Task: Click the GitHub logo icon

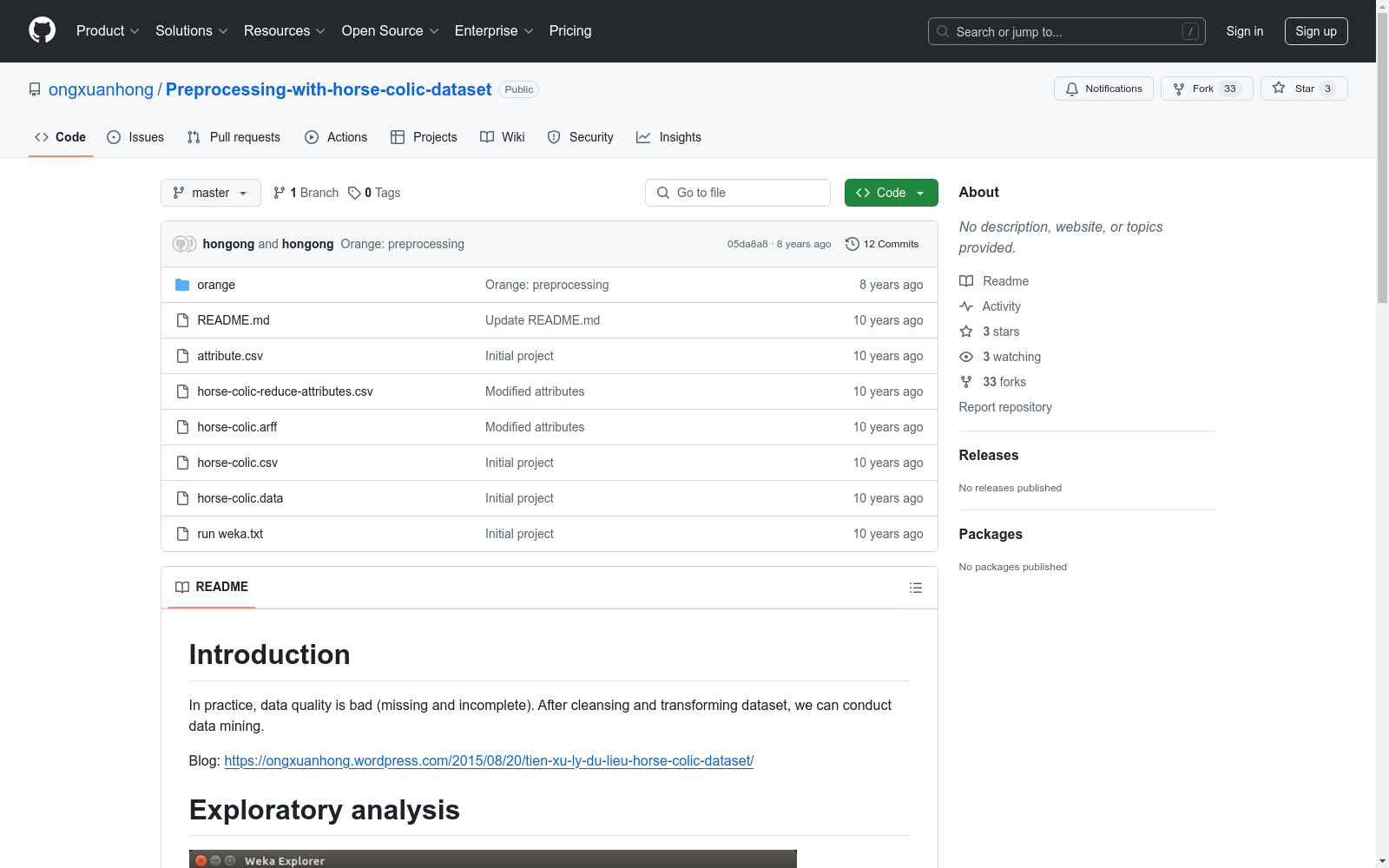Action: point(42,30)
